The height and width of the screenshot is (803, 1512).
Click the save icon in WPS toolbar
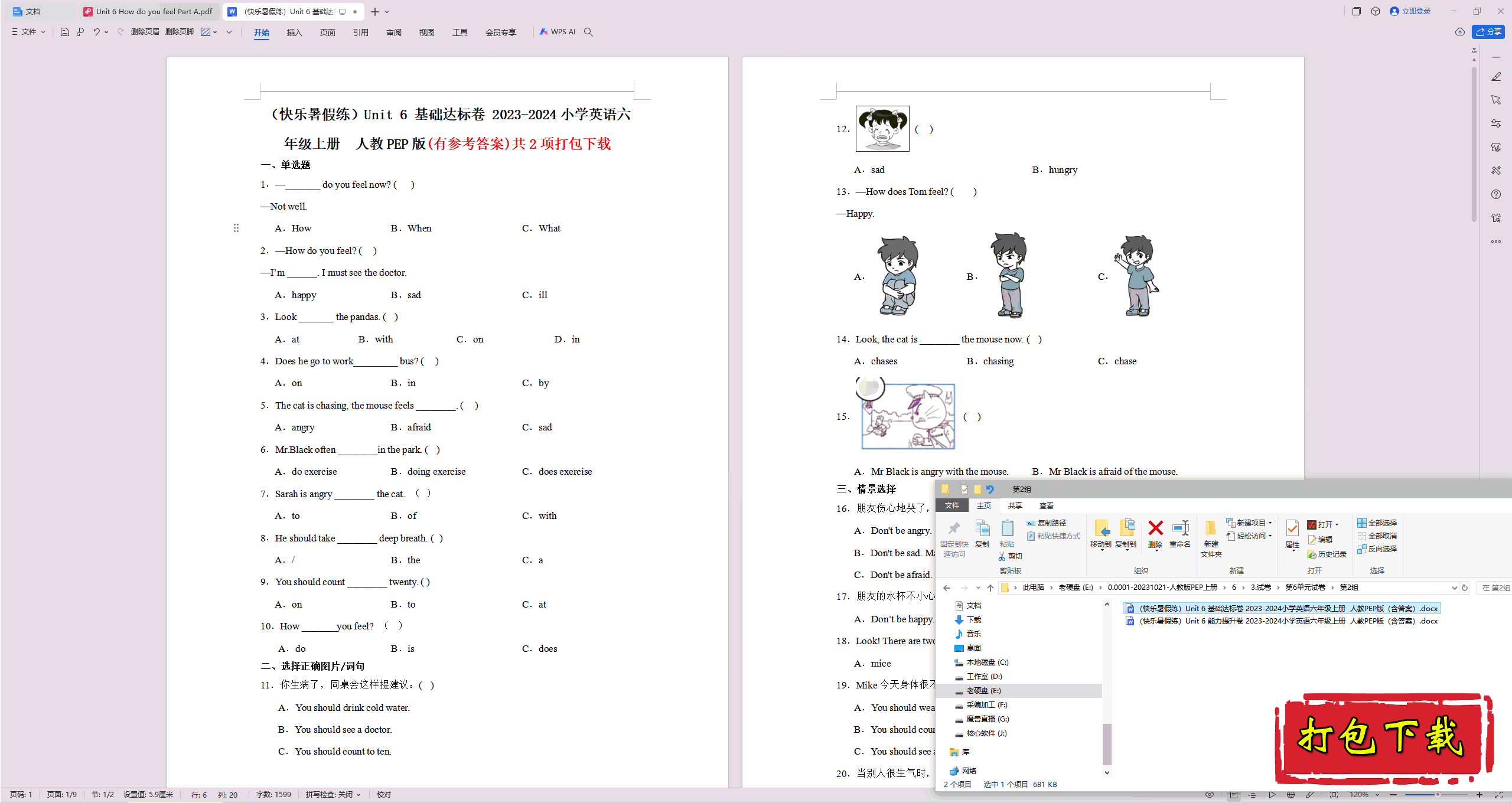click(x=65, y=32)
